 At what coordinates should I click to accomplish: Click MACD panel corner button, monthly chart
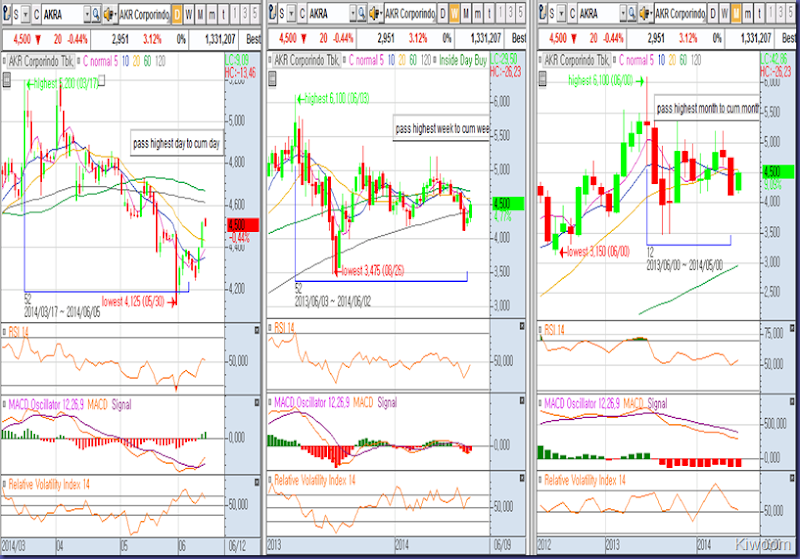(792, 401)
